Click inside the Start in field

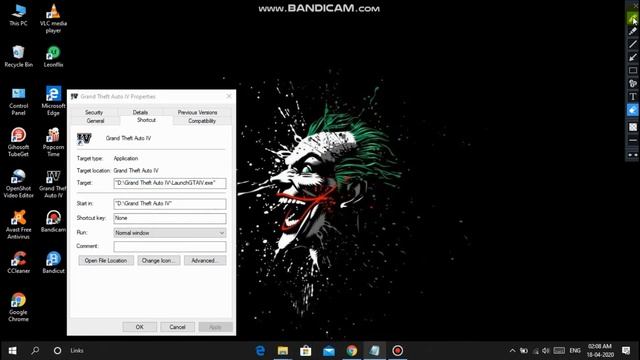[x=170, y=204]
